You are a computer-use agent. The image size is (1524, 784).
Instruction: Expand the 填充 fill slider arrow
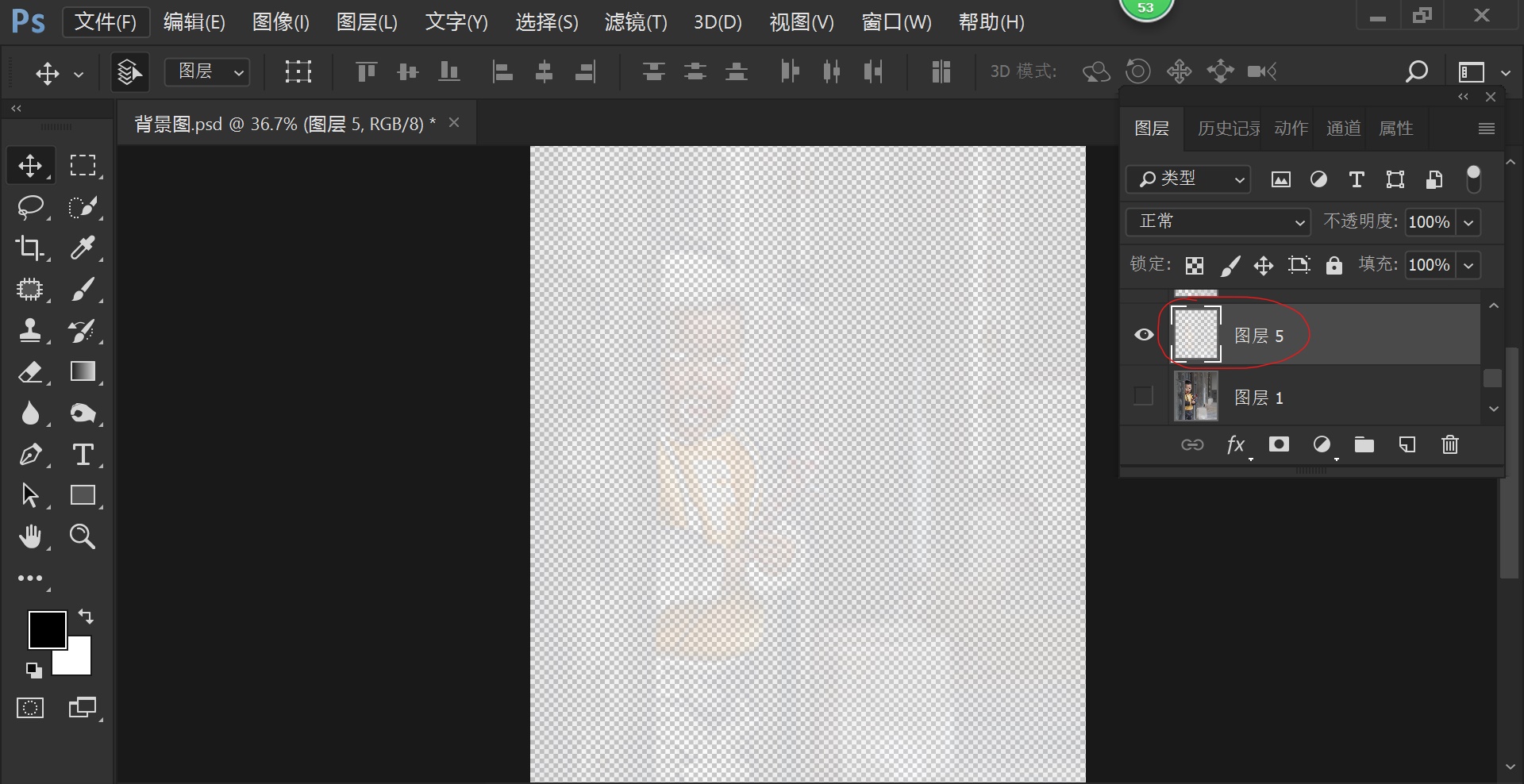(x=1469, y=266)
